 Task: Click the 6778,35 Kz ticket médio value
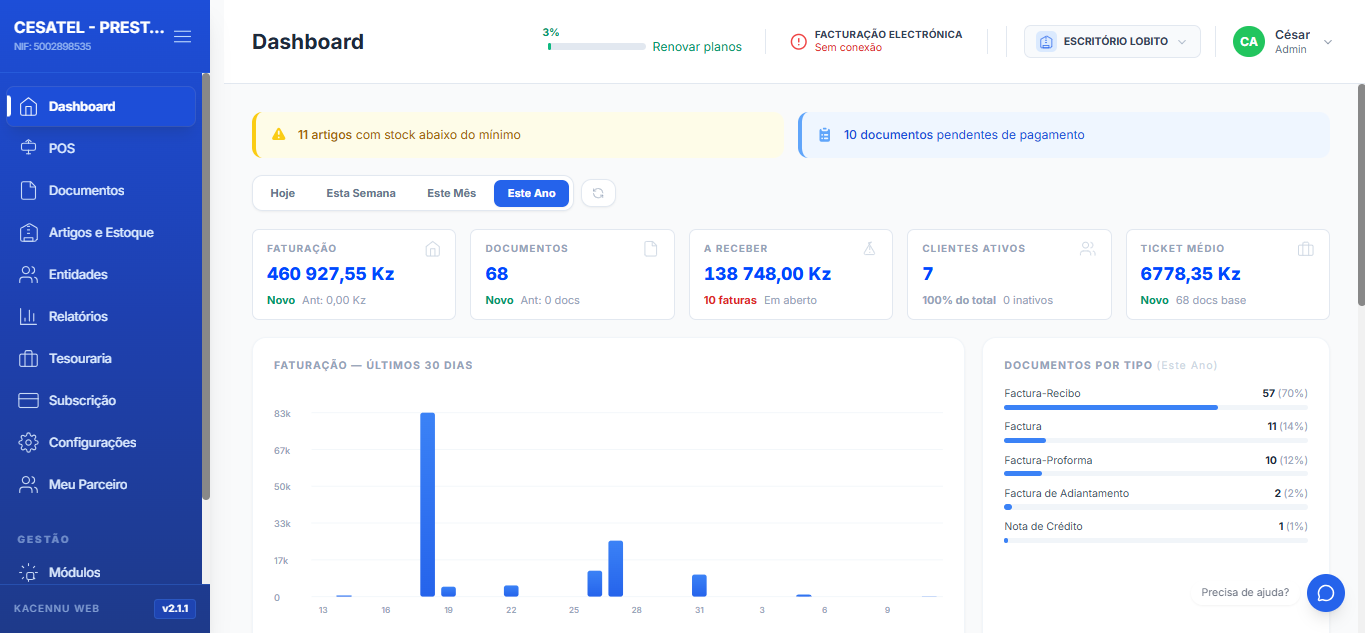(x=1191, y=274)
